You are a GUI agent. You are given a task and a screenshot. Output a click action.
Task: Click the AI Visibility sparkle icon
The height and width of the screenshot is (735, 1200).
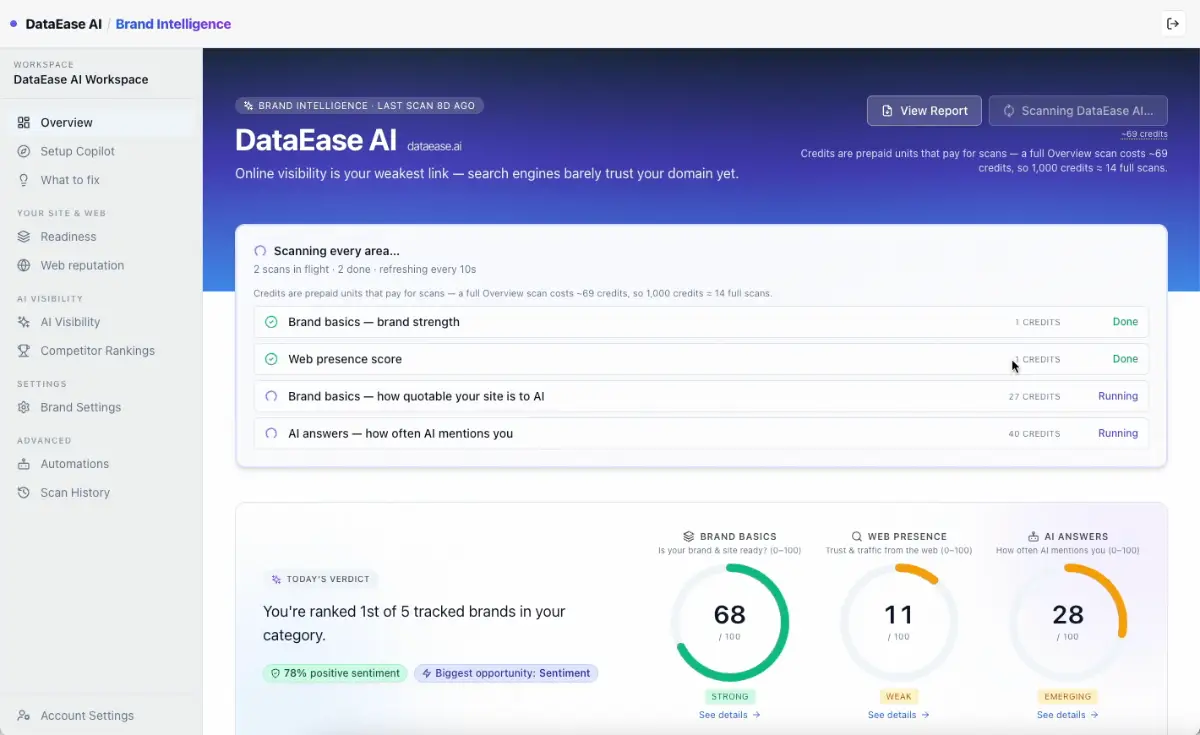[x=24, y=322]
